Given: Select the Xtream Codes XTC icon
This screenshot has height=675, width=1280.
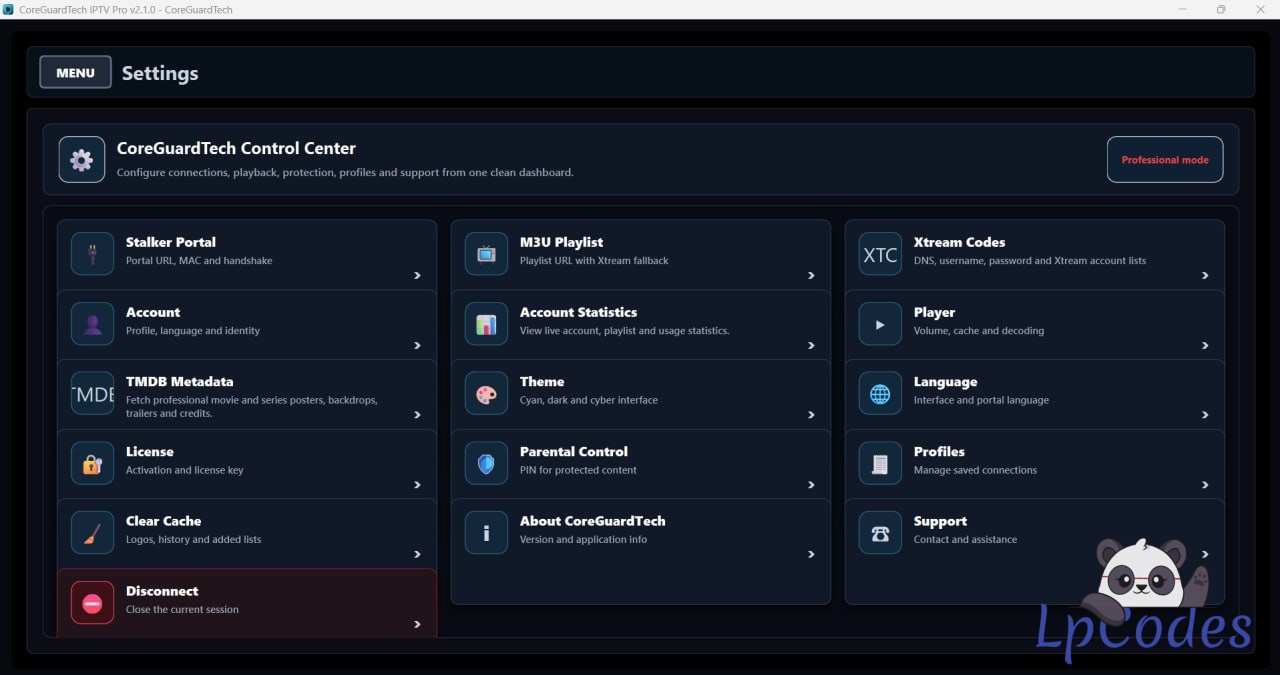Looking at the screenshot, I should tap(880, 254).
